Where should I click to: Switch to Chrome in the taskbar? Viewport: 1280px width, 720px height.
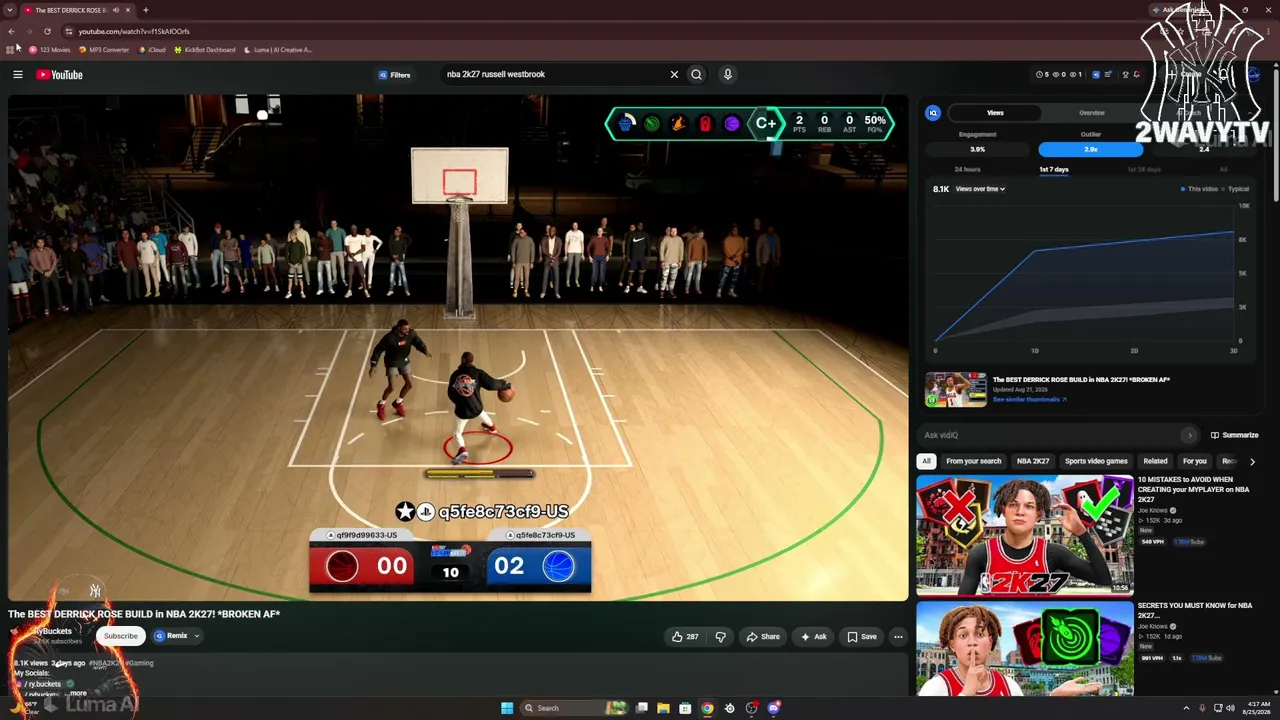707,708
